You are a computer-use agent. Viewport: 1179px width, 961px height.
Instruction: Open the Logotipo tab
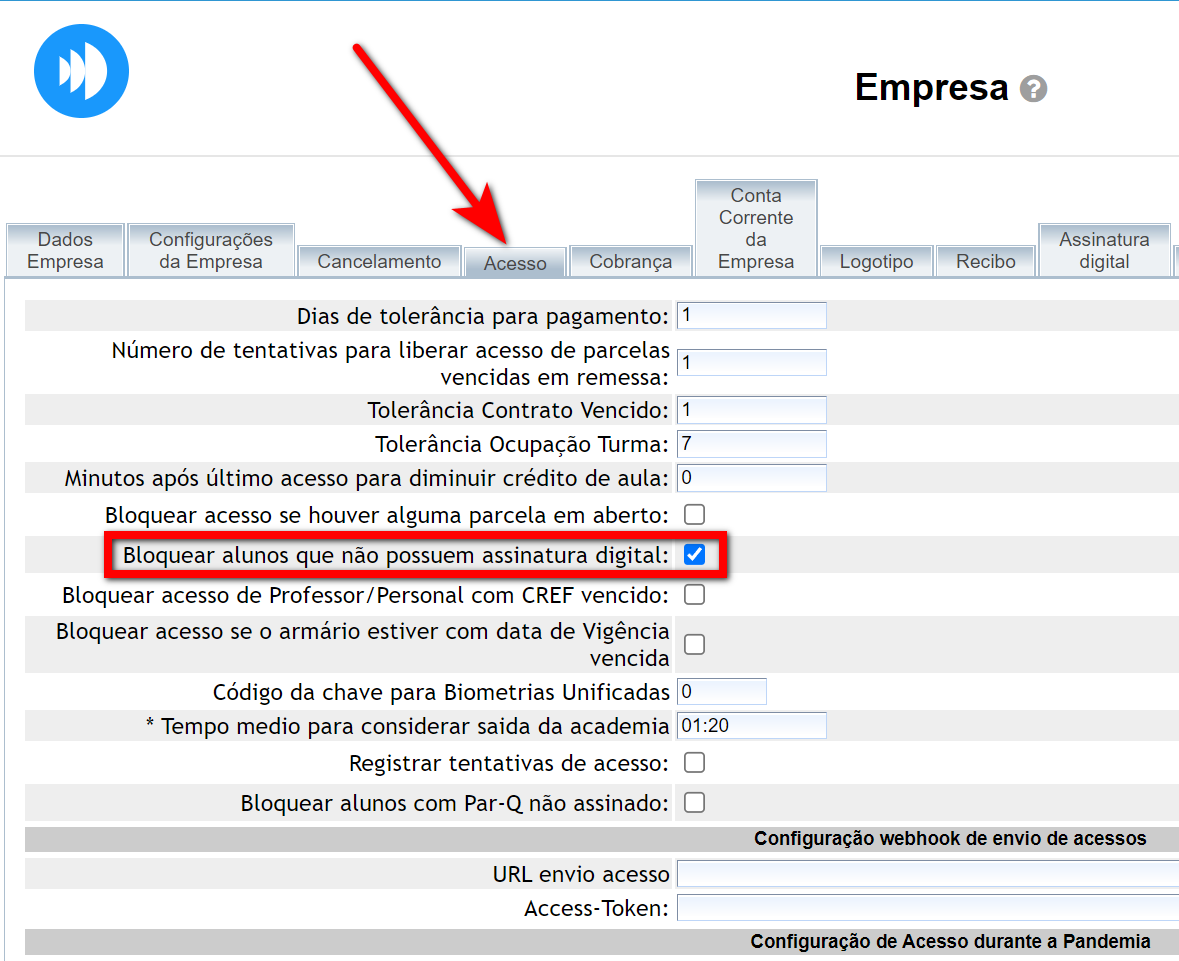click(876, 261)
